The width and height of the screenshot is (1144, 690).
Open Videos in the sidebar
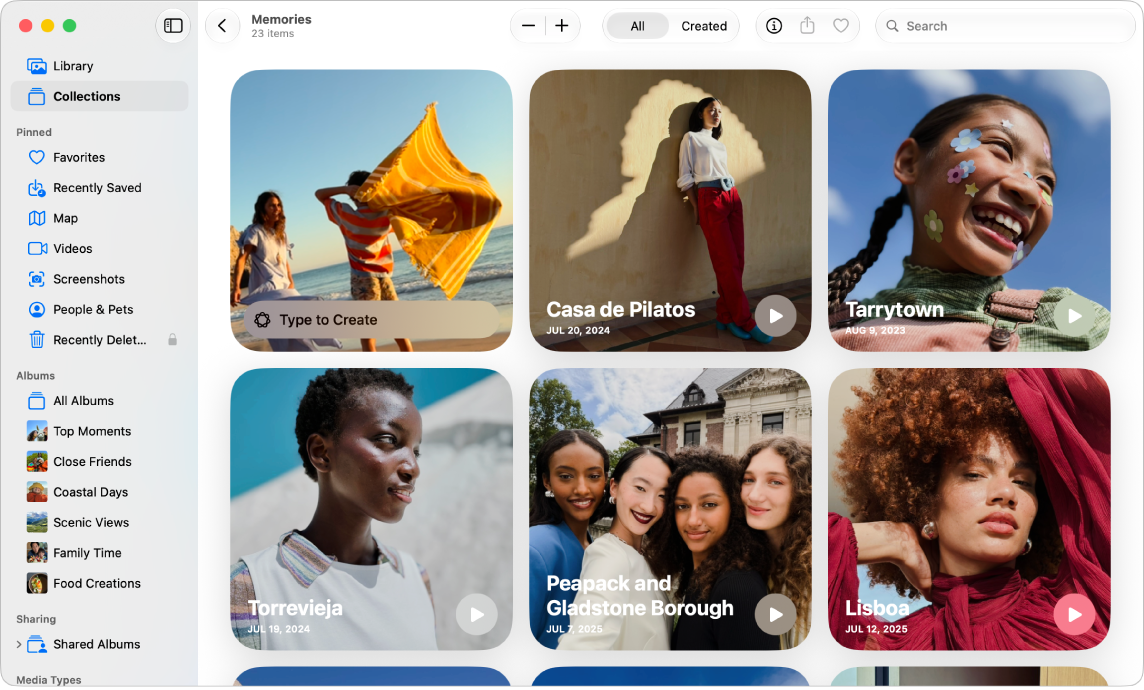point(99,249)
